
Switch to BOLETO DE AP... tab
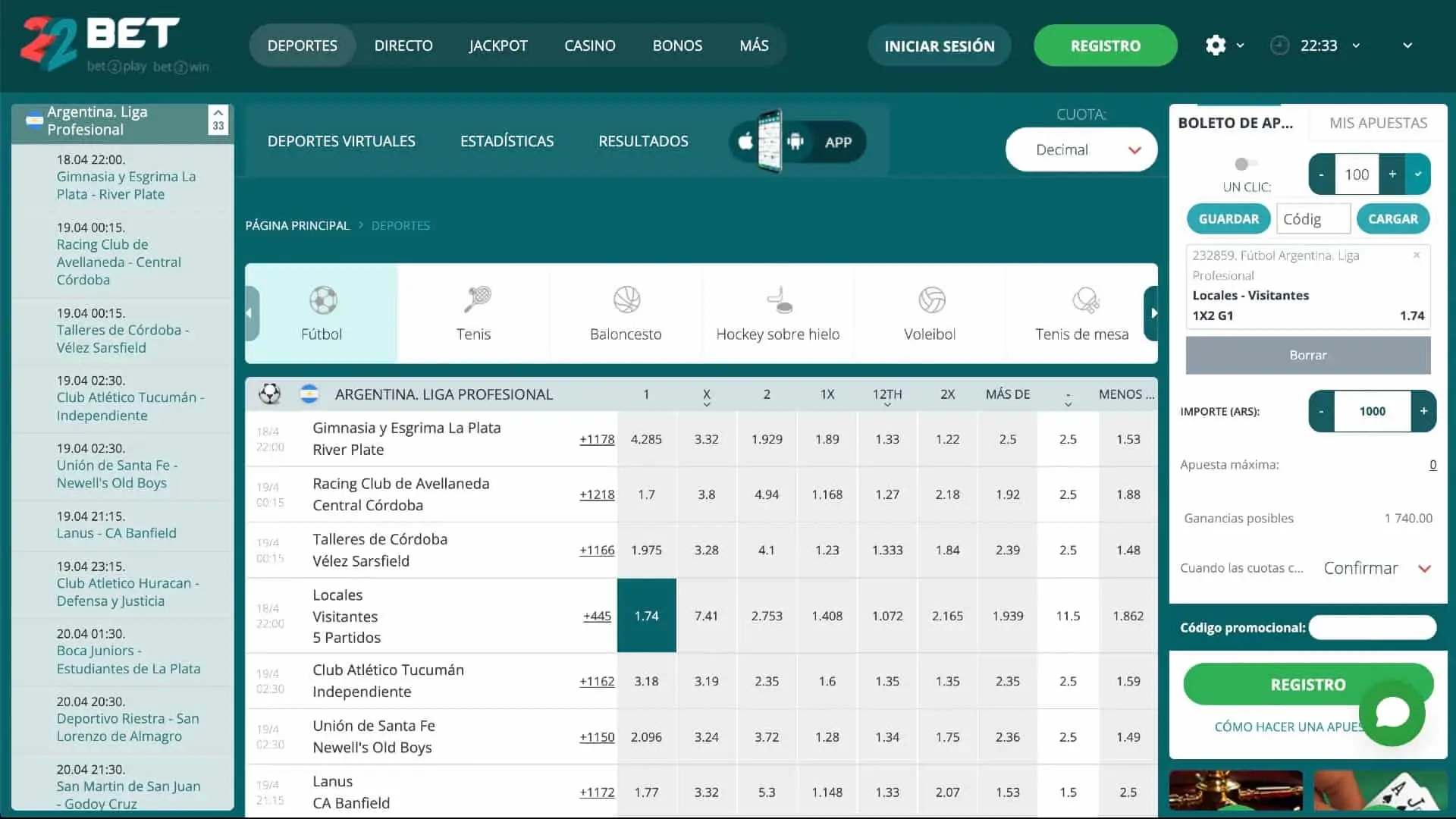coord(1235,123)
